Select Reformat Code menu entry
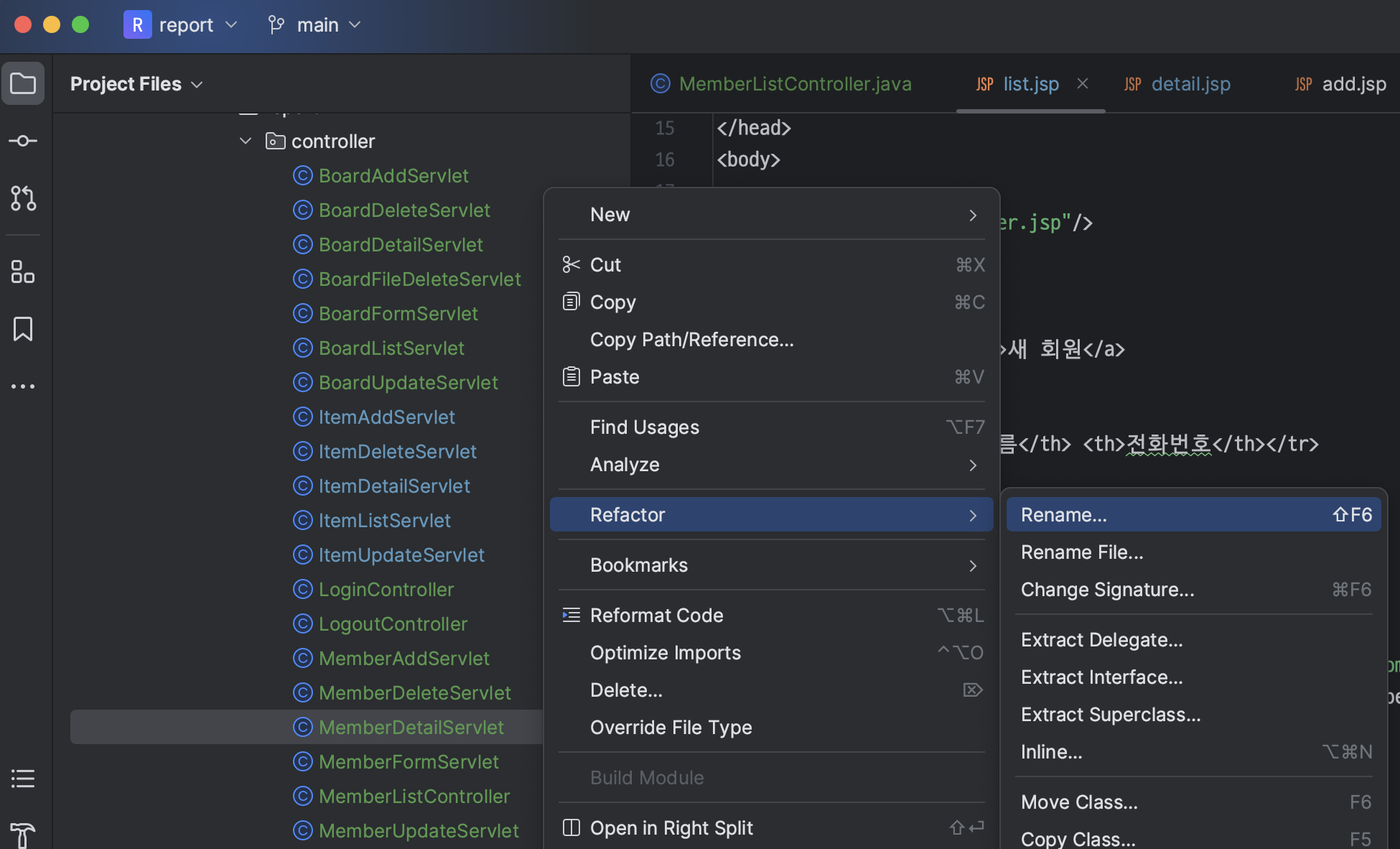1400x849 pixels. 656,616
